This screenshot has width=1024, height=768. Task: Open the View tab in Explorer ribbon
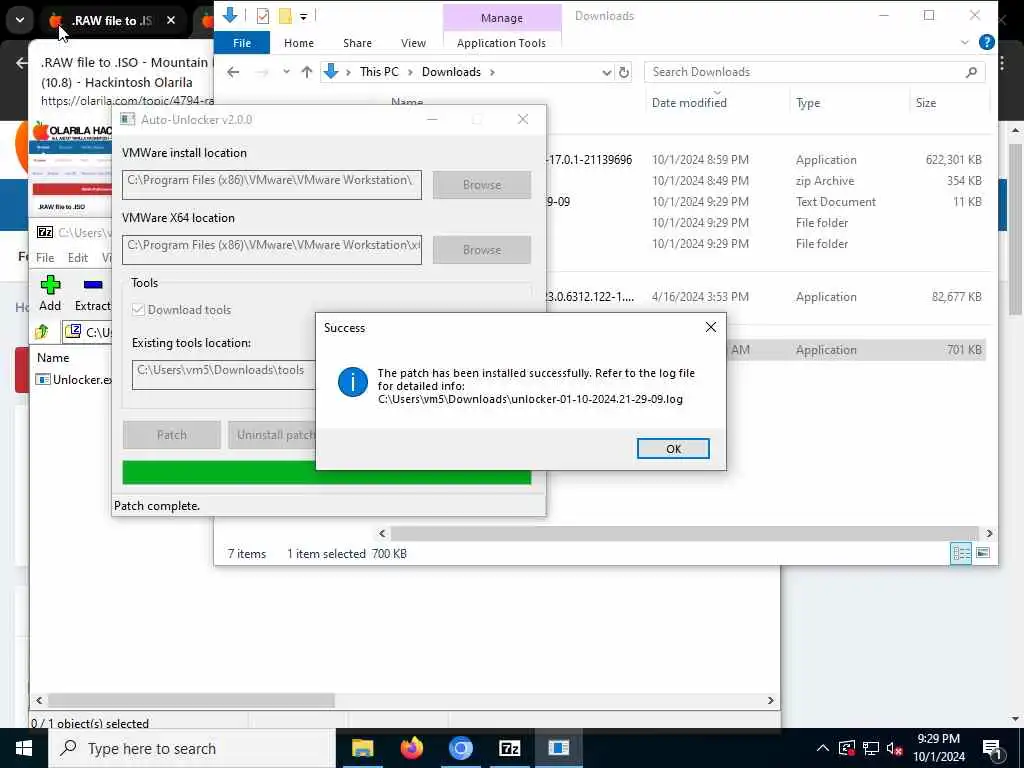point(413,43)
